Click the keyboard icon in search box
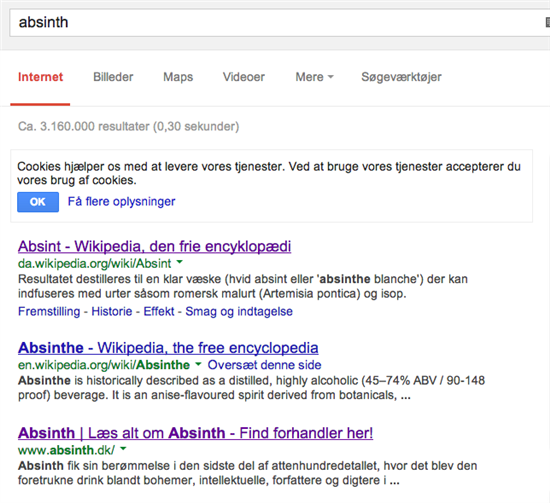The image size is (550, 503). [548, 22]
